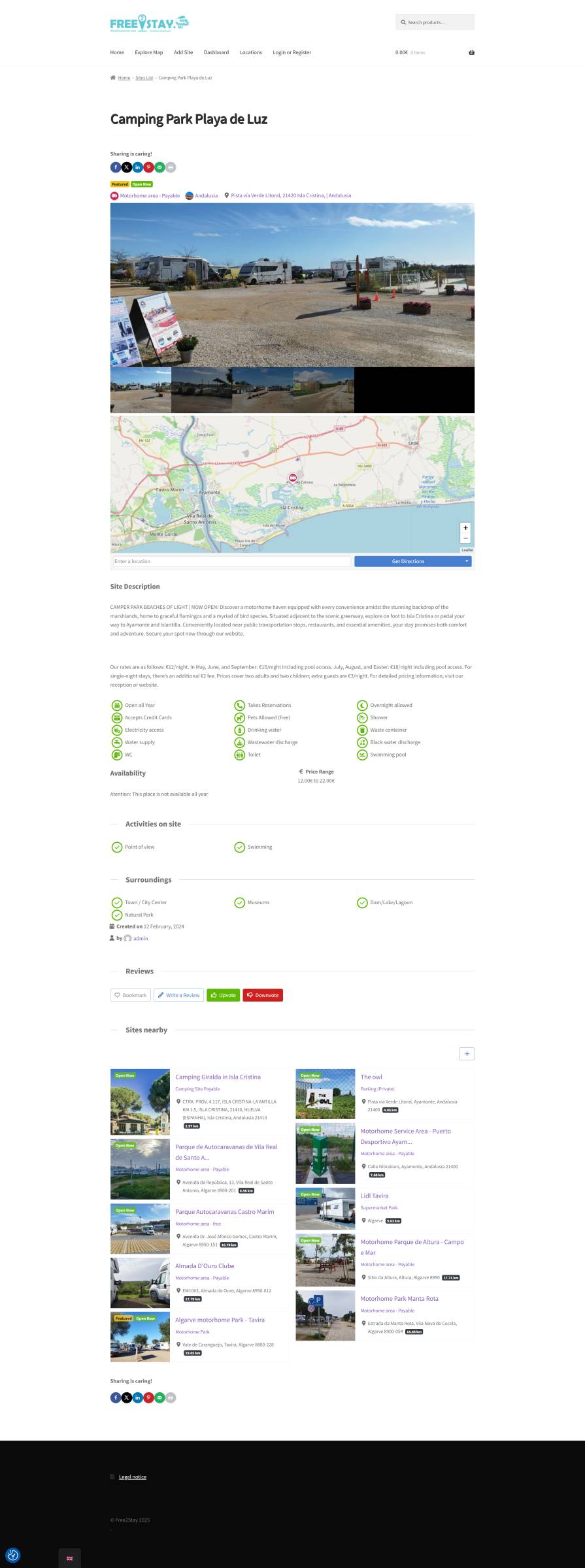Open the Dashboard menu item

216,52
